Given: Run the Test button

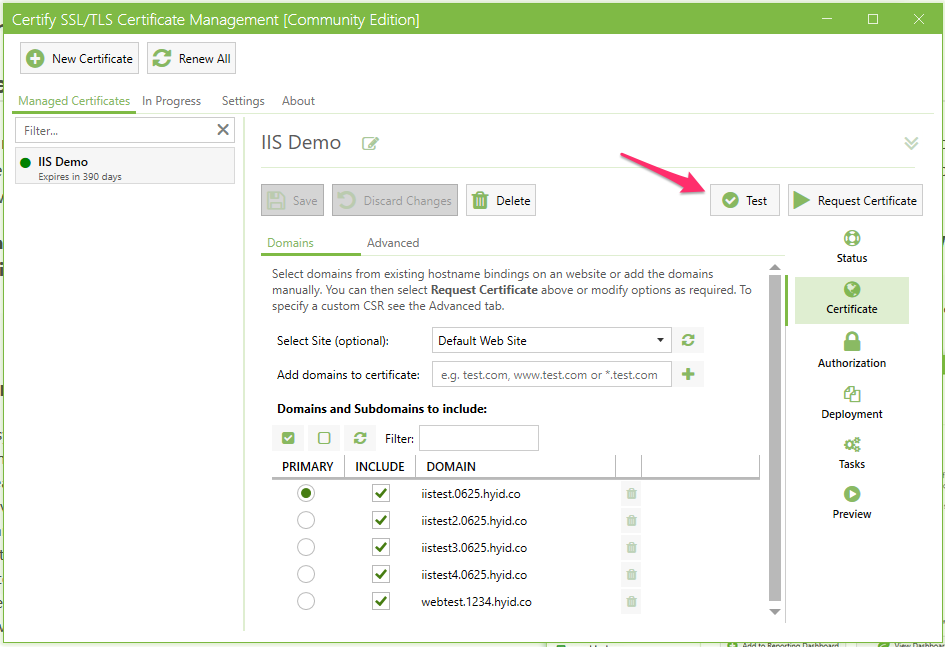Looking at the screenshot, I should (745, 200).
